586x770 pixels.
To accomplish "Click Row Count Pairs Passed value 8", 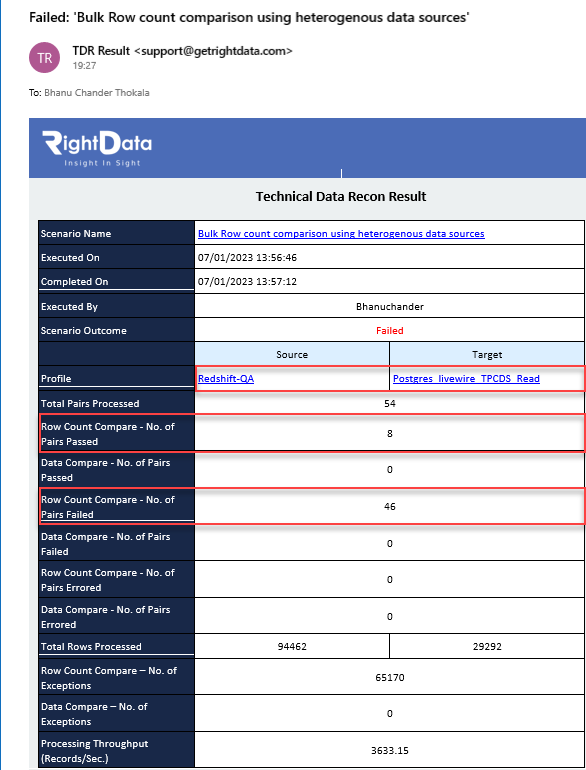I will coord(390,434).
